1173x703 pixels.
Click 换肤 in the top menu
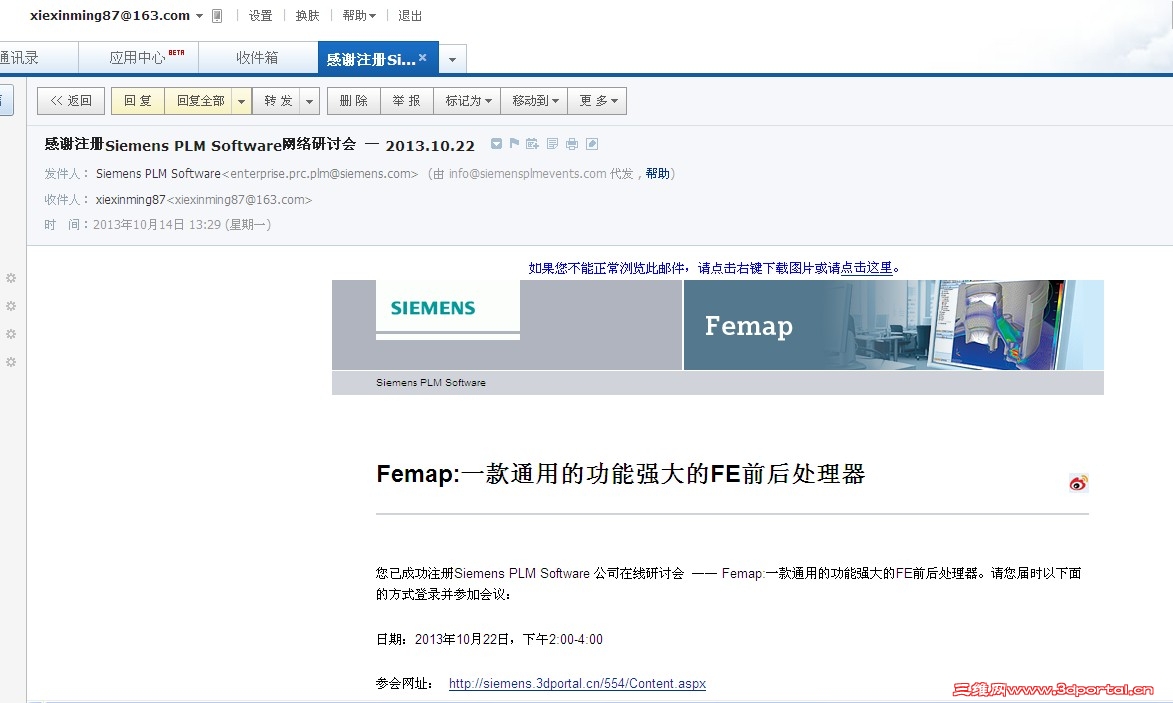[x=307, y=16]
